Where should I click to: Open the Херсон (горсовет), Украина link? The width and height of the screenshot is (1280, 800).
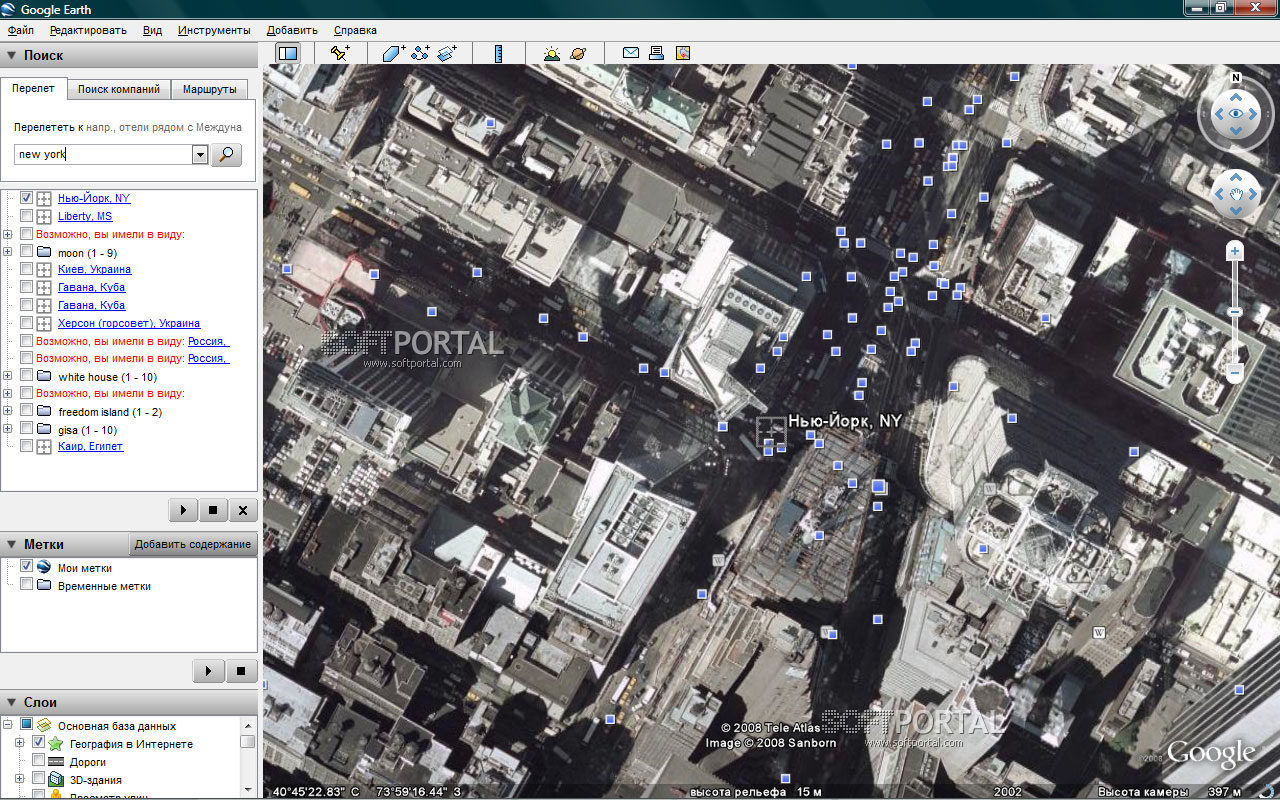[129, 324]
